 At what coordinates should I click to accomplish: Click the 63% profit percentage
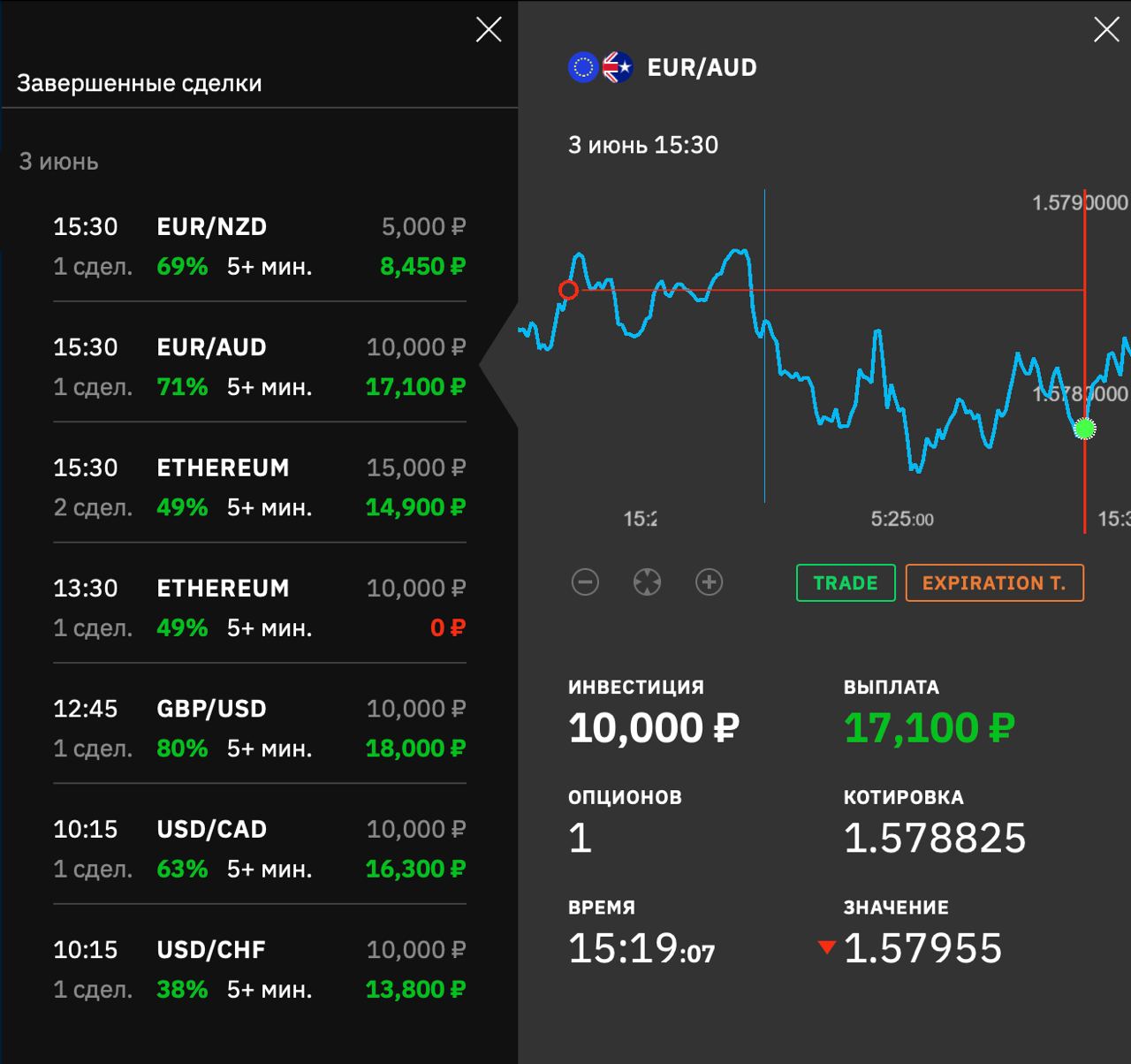click(x=182, y=869)
